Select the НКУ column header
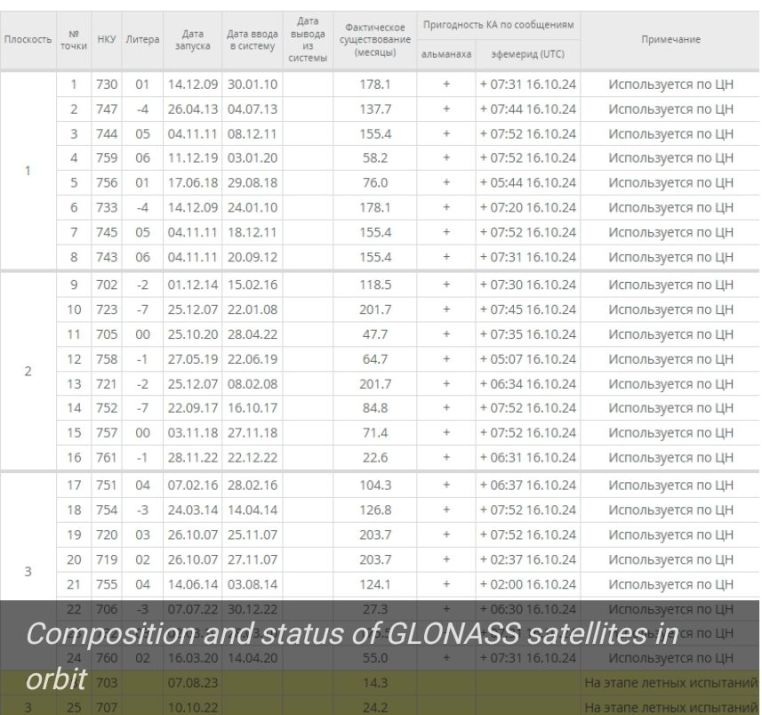 (106, 39)
